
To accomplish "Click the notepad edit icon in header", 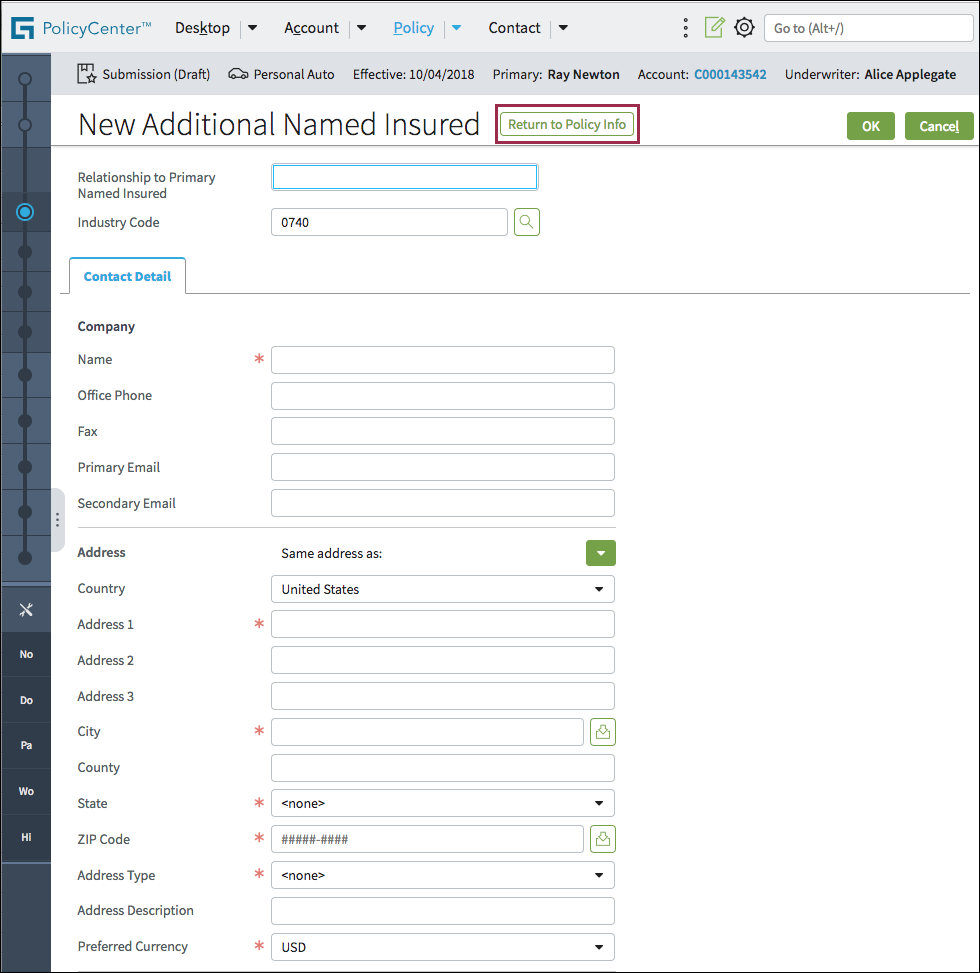I will (x=714, y=28).
